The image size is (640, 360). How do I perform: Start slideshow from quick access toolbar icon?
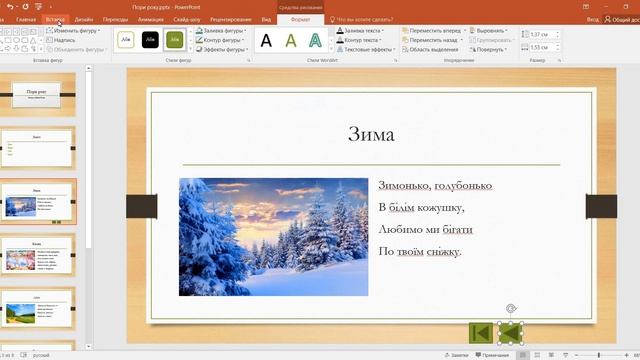(38, 7)
